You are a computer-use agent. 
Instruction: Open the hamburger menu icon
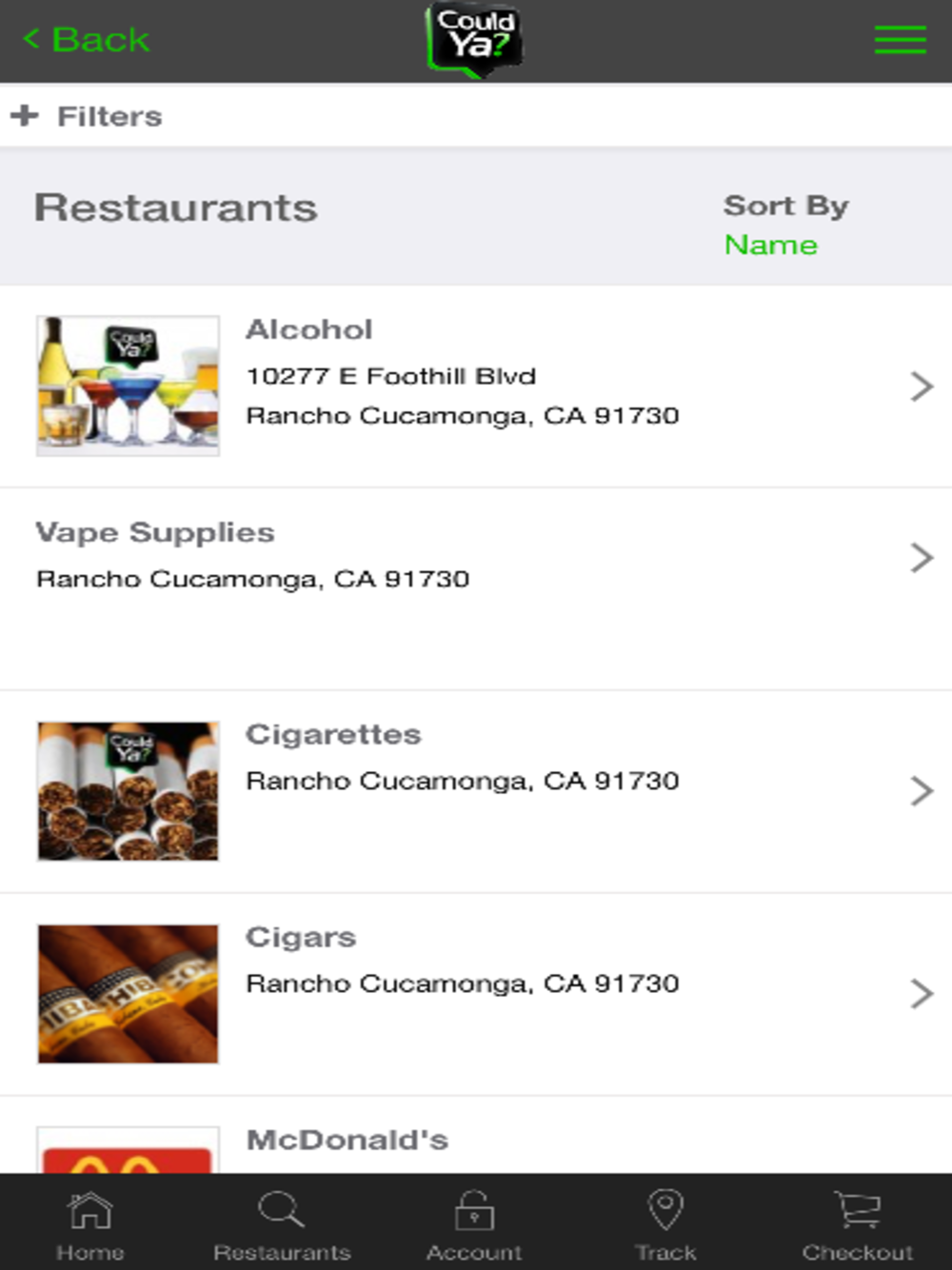(901, 40)
